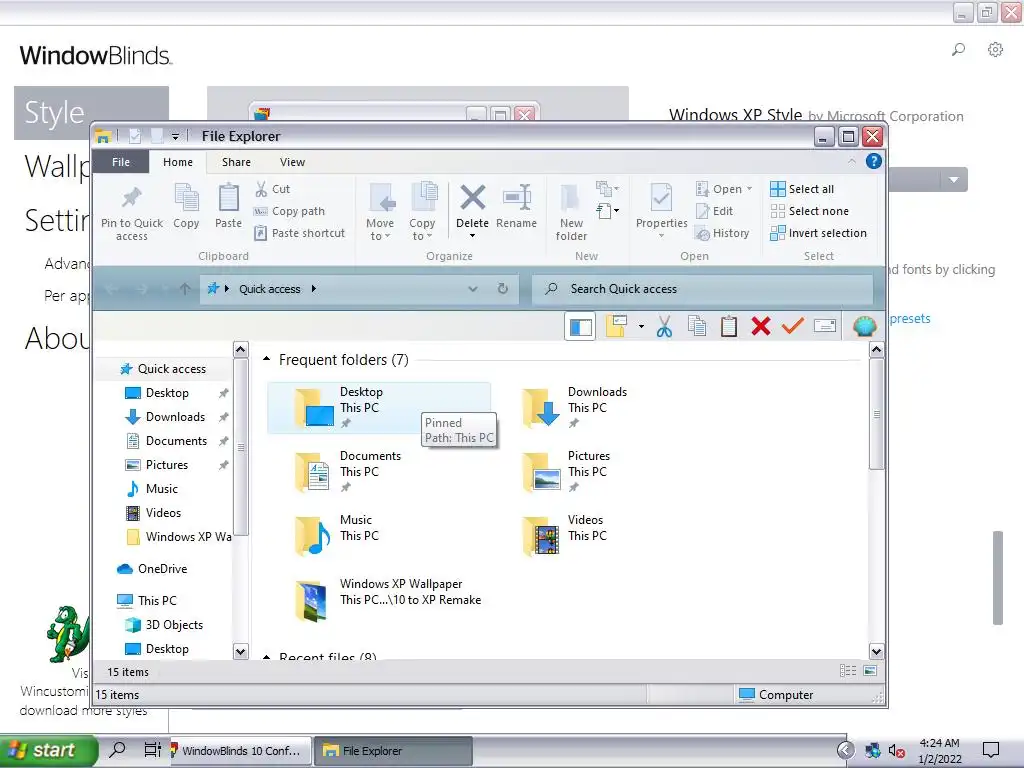Open File Explorer help
This screenshot has width=1024, height=768.
coord(874,161)
